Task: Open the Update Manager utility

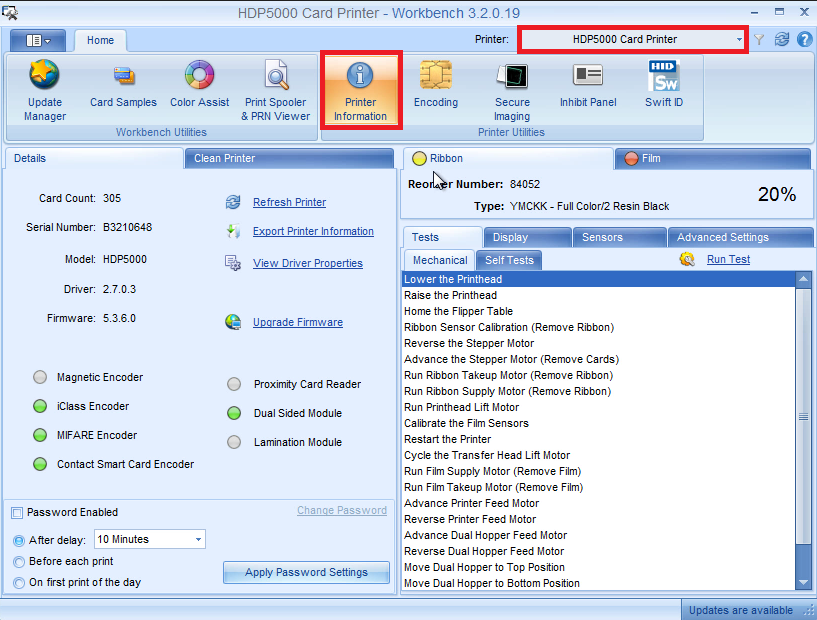Action: tap(45, 91)
